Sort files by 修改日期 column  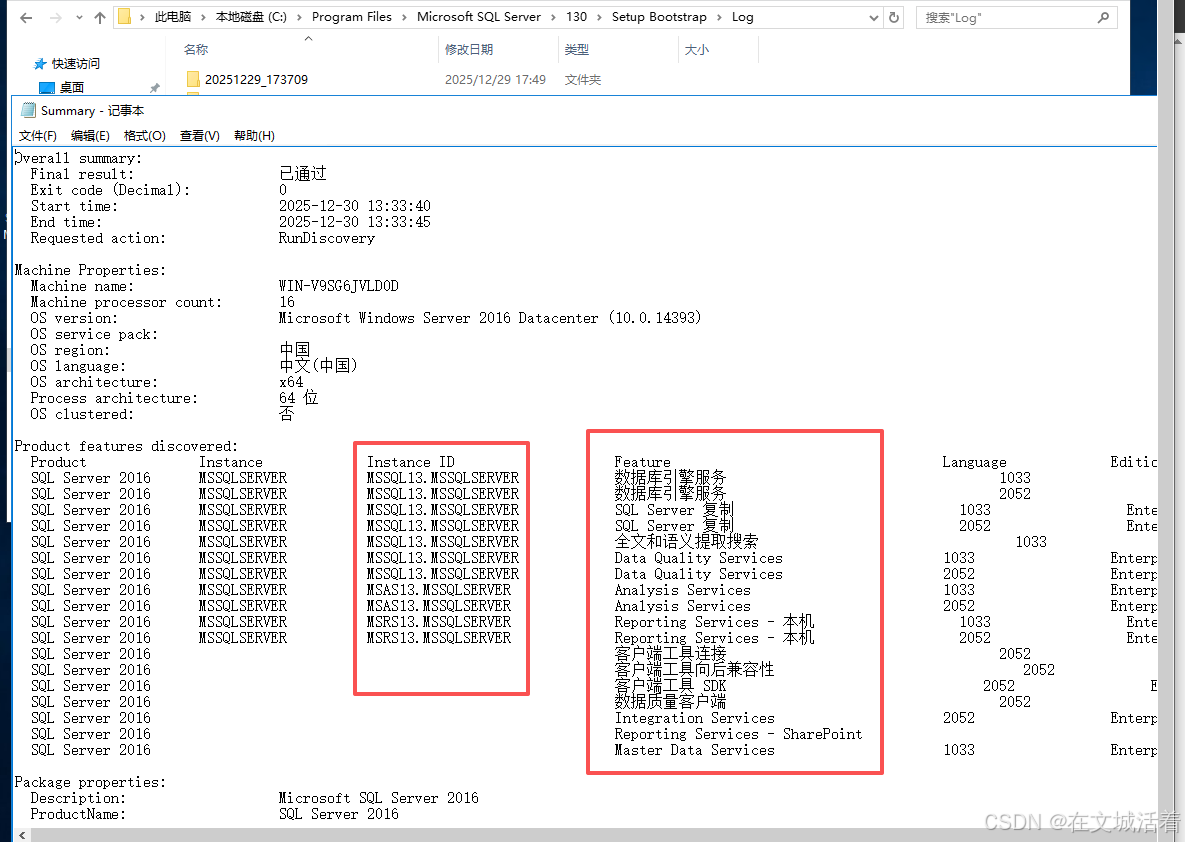coord(469,49)
